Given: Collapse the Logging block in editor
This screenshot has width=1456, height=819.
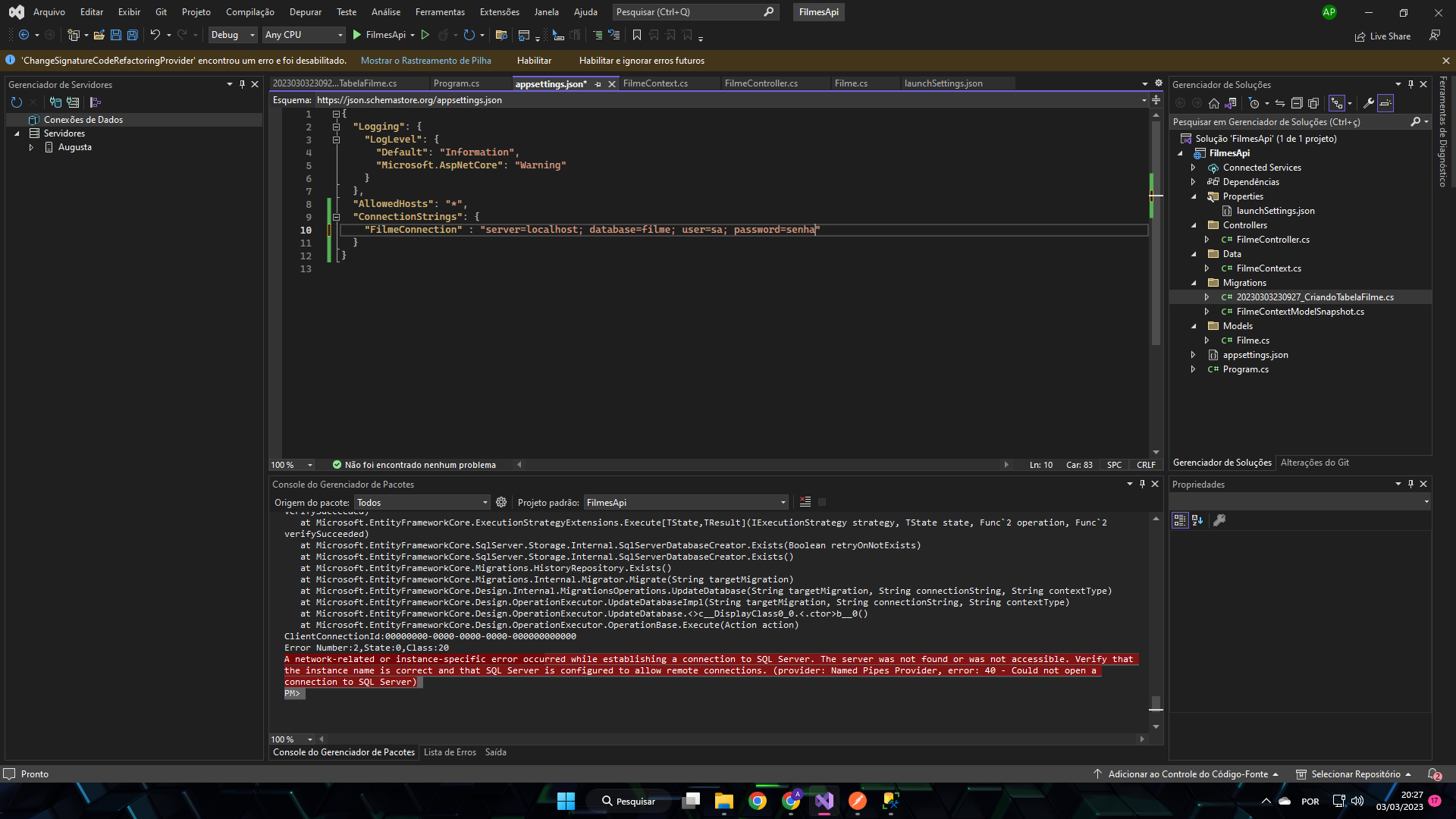Looking at the screenshot, I should click(336, 127).
